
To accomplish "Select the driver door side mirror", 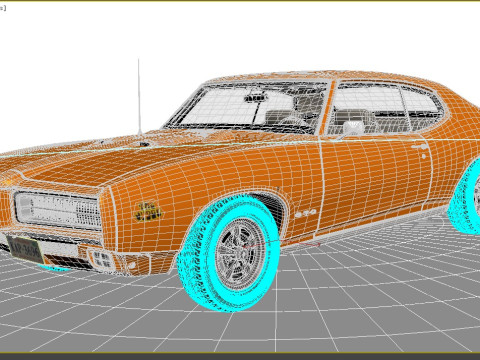I will click(354, 128).
